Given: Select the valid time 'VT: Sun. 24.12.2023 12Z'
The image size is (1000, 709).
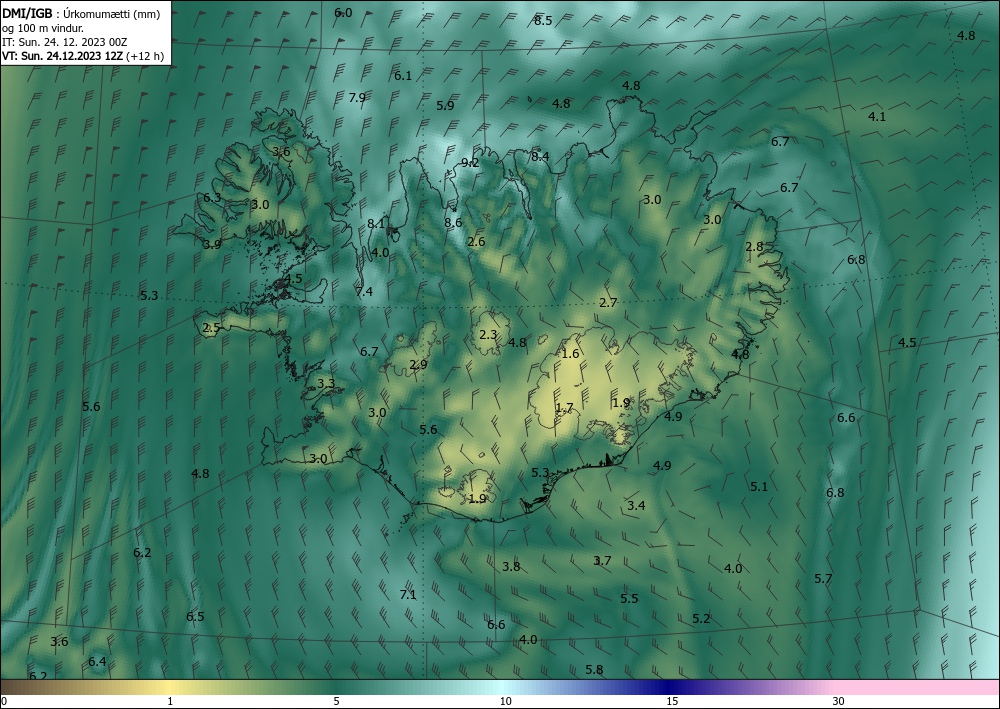Looking at the screenshot, I should [62, 56].
